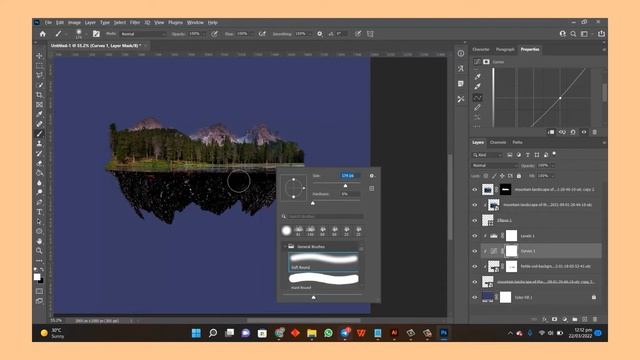Open the Image menu
This screenshot has height=360, width=640.
pos(74,22)
